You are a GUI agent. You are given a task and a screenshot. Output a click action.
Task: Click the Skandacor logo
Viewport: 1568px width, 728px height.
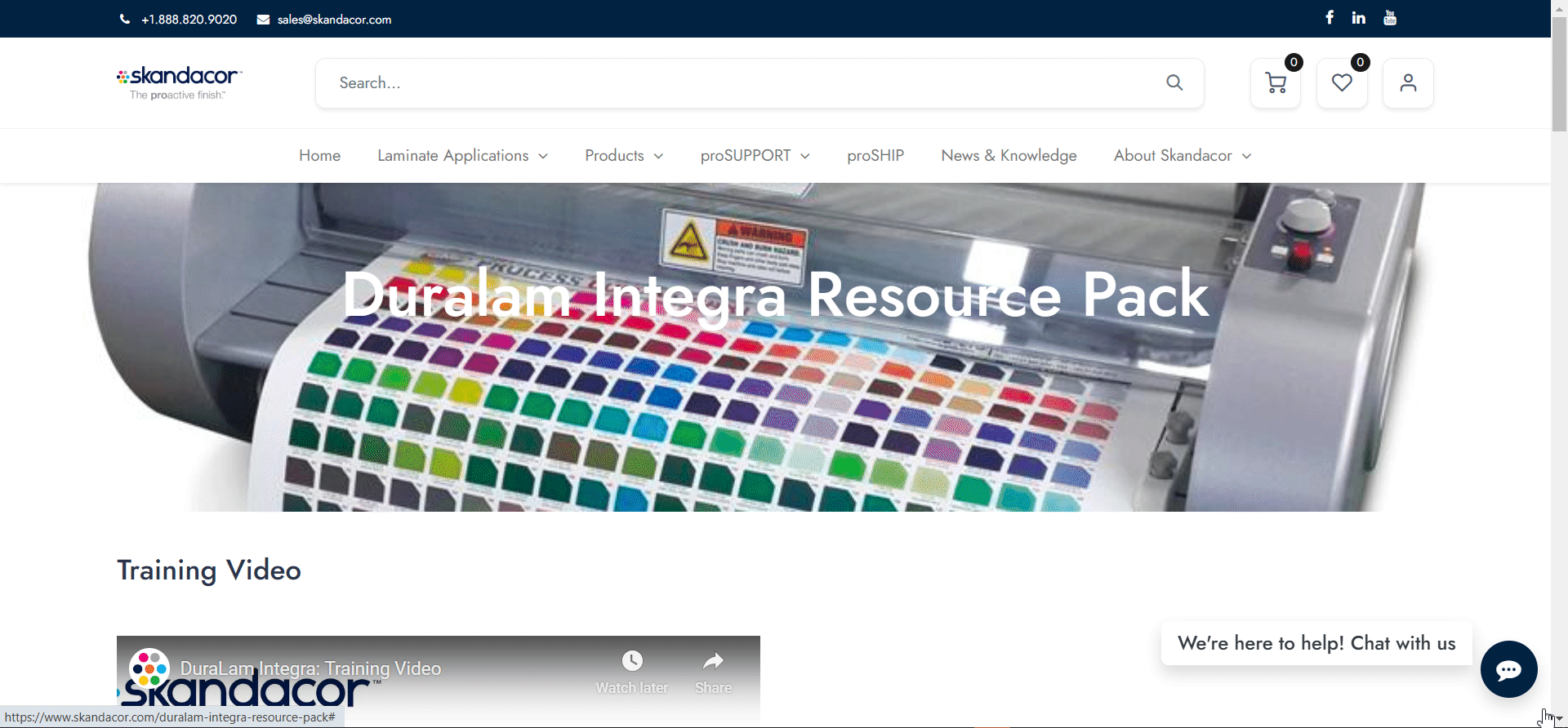point(179,83)
